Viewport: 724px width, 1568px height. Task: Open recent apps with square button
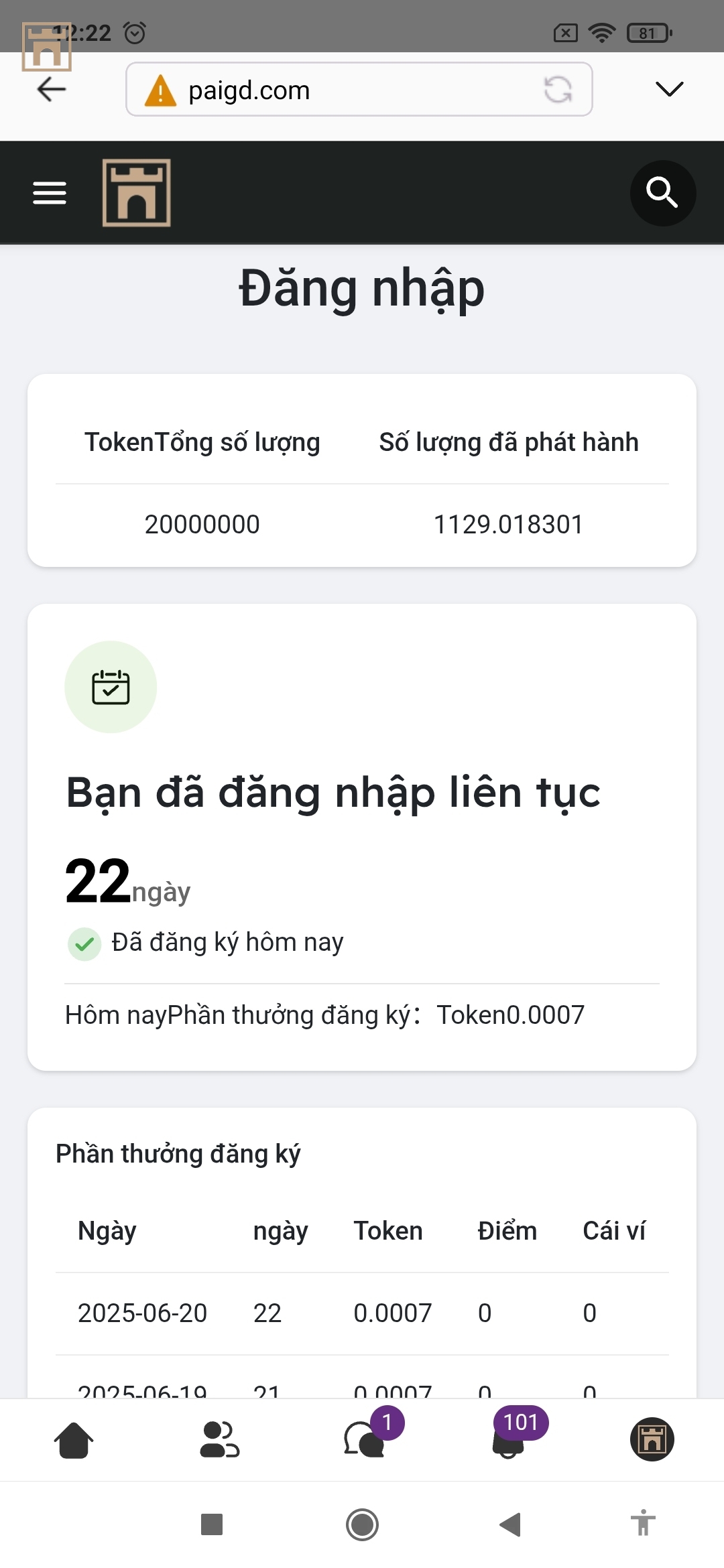[x=212, y=1524]
